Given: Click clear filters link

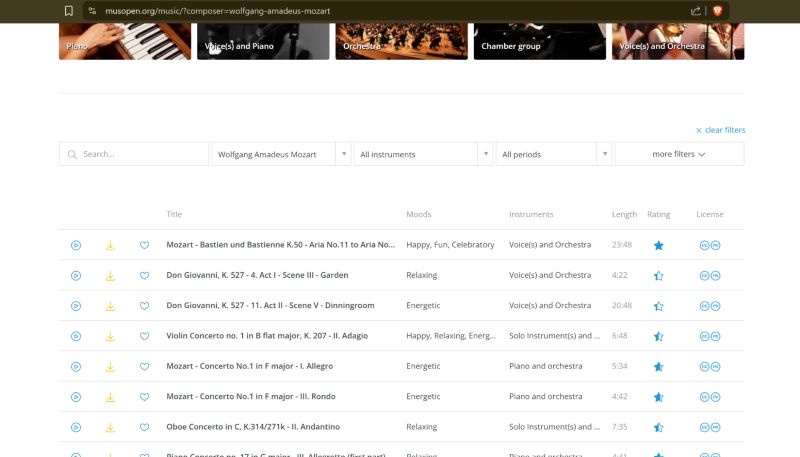Looking at the screenshot, I should point(720,130).
